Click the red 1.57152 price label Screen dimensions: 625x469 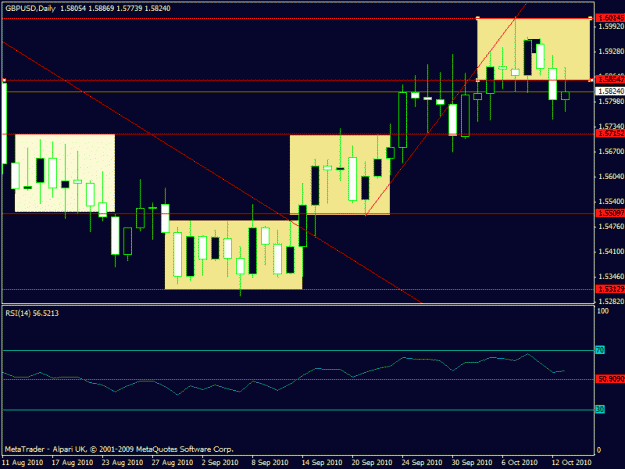pos(610,133)
